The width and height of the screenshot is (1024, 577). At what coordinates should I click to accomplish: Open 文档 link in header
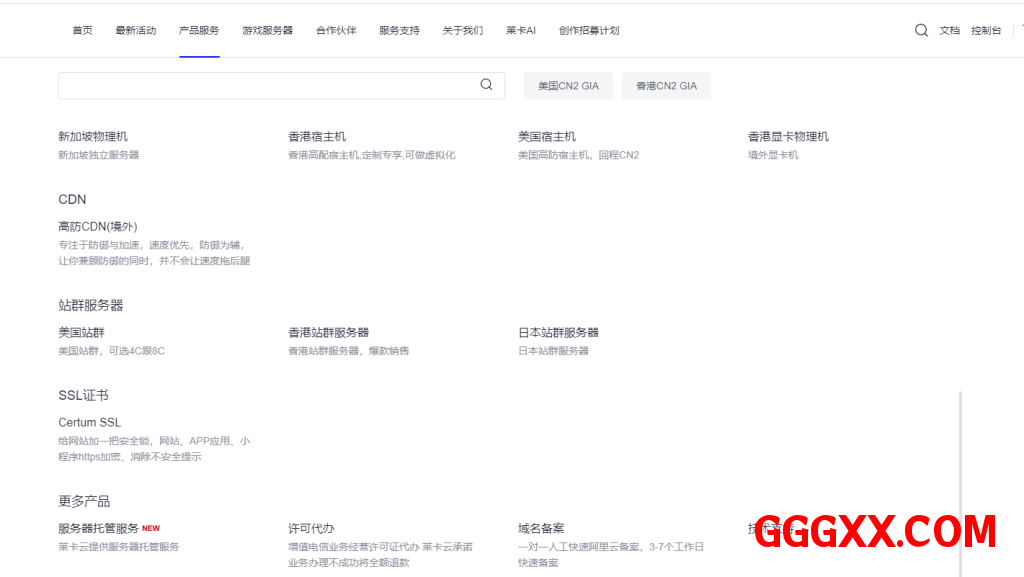(x=949, y=30)
